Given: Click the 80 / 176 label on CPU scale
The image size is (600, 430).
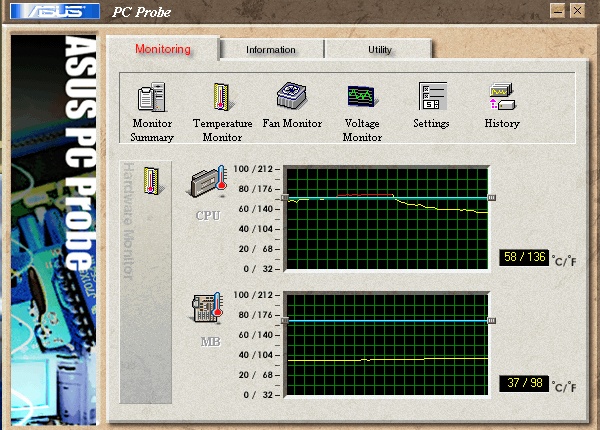Looking at the screenshot, I should (255, 189).
